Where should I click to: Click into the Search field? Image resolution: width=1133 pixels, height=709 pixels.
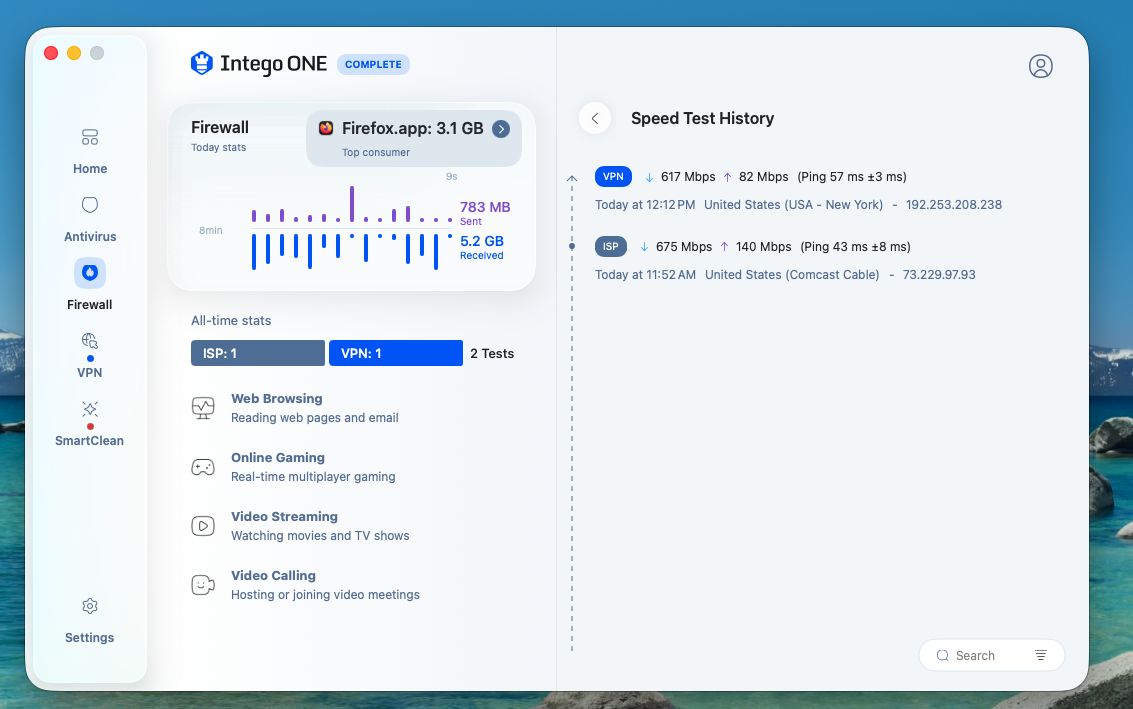click(x=991, y=656)
